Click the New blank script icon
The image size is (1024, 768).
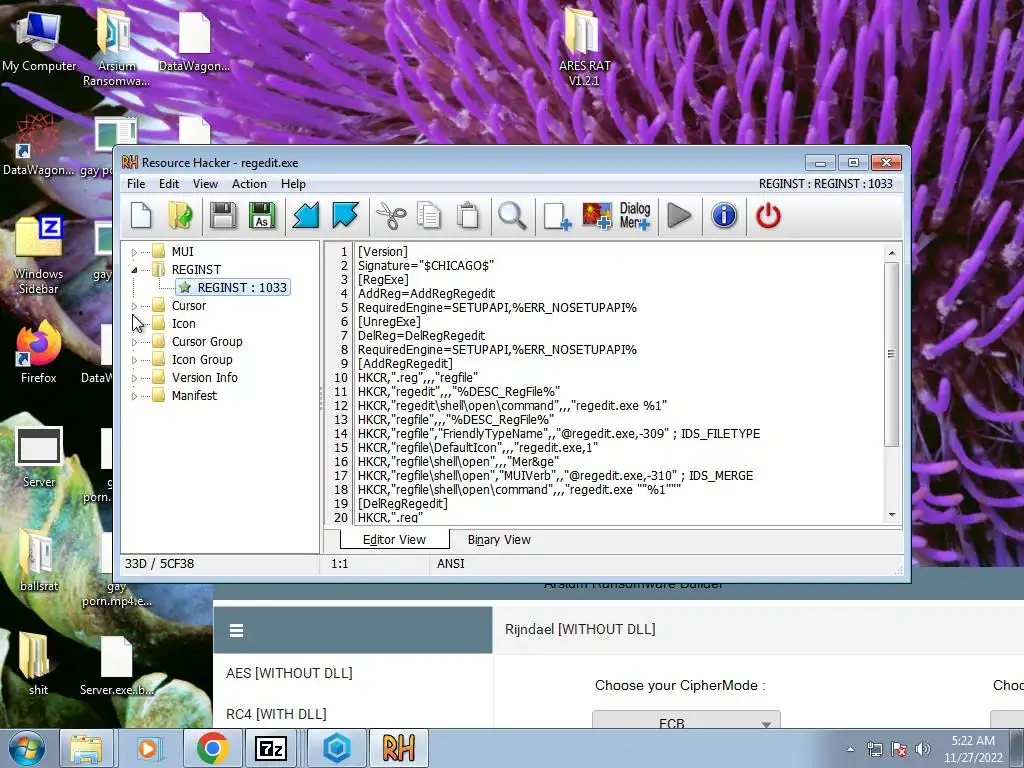pos(141,216)
